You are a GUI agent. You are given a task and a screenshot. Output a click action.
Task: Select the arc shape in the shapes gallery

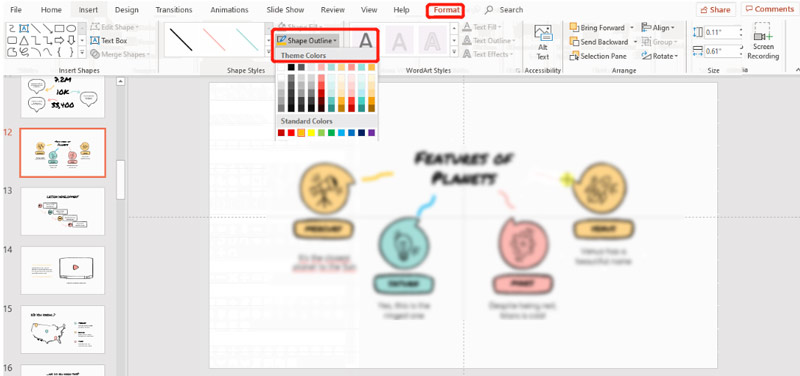[36, 53]
